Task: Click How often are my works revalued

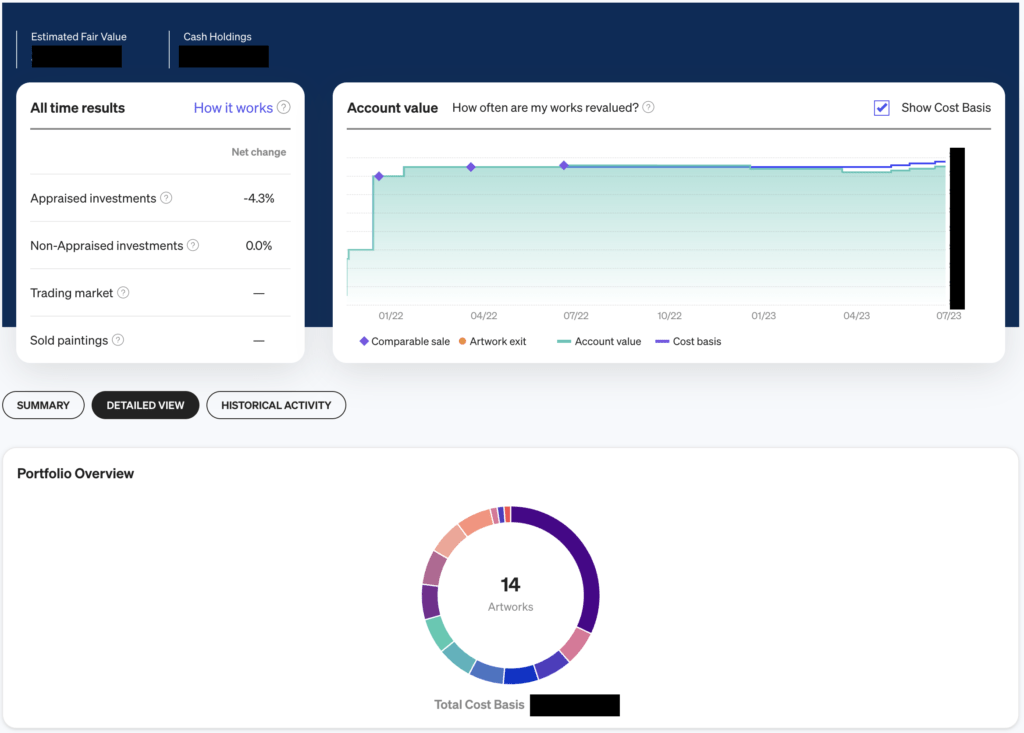Action: 545,108
